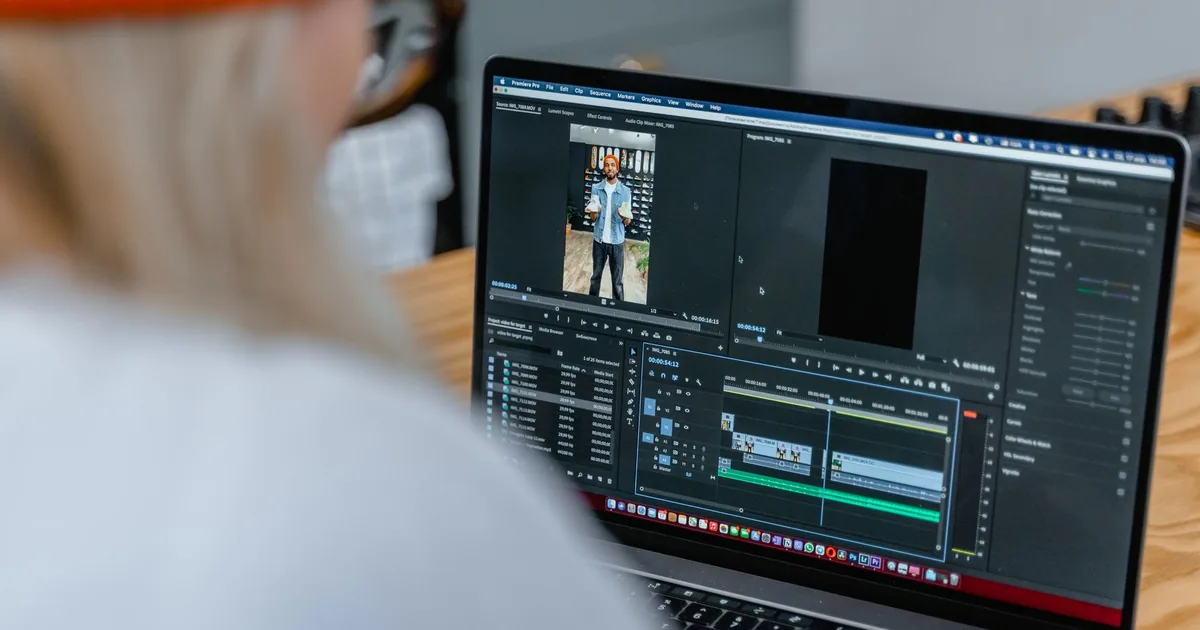Collapse Tone section in Lumetri
The width and height of the screenshot is (1200, 630).
1022,293
